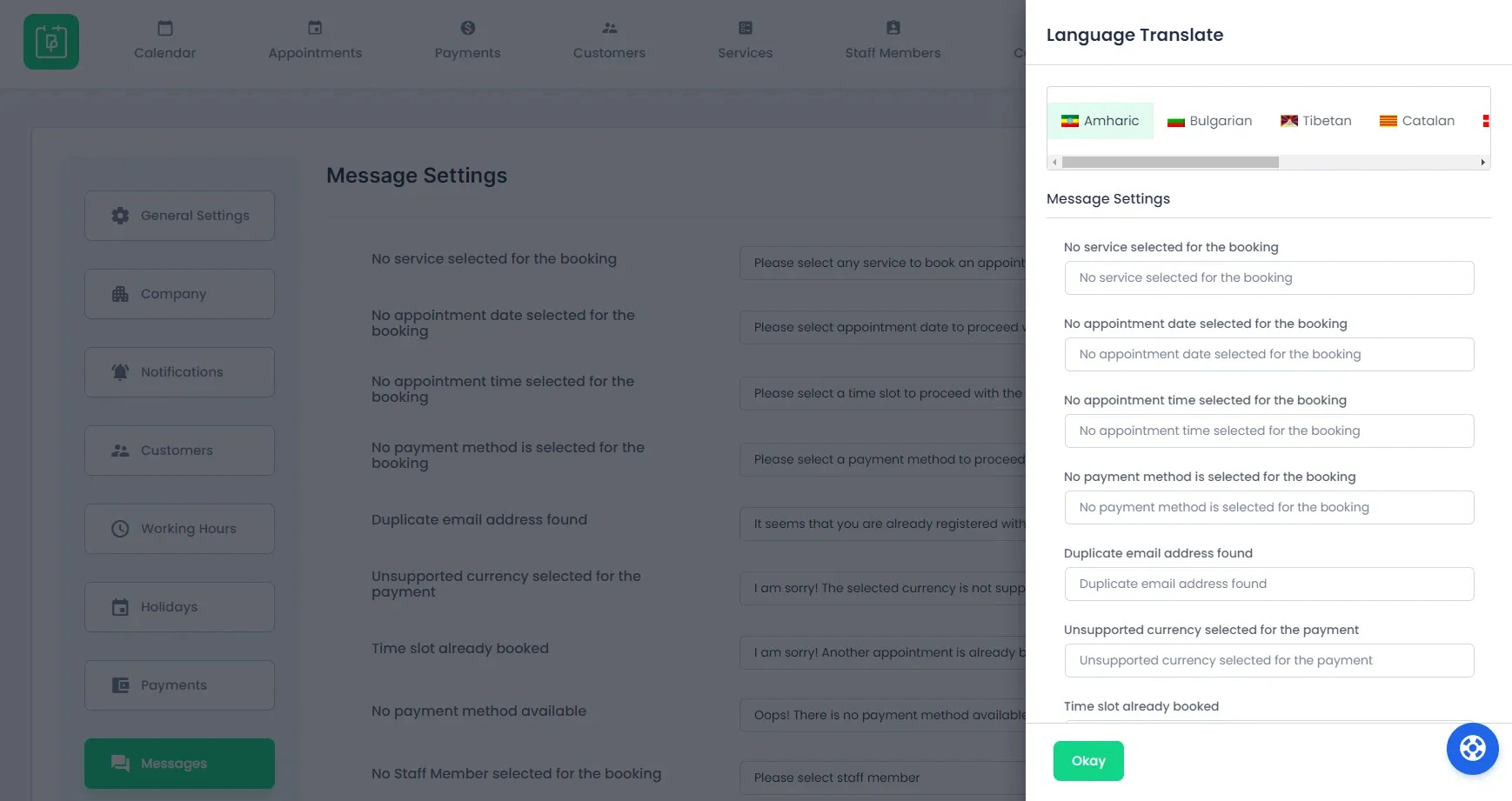Viewport: 1512px width, 801px height.
Task: Switch to the Amharic language tab
Action: [x=1100, y=120]
